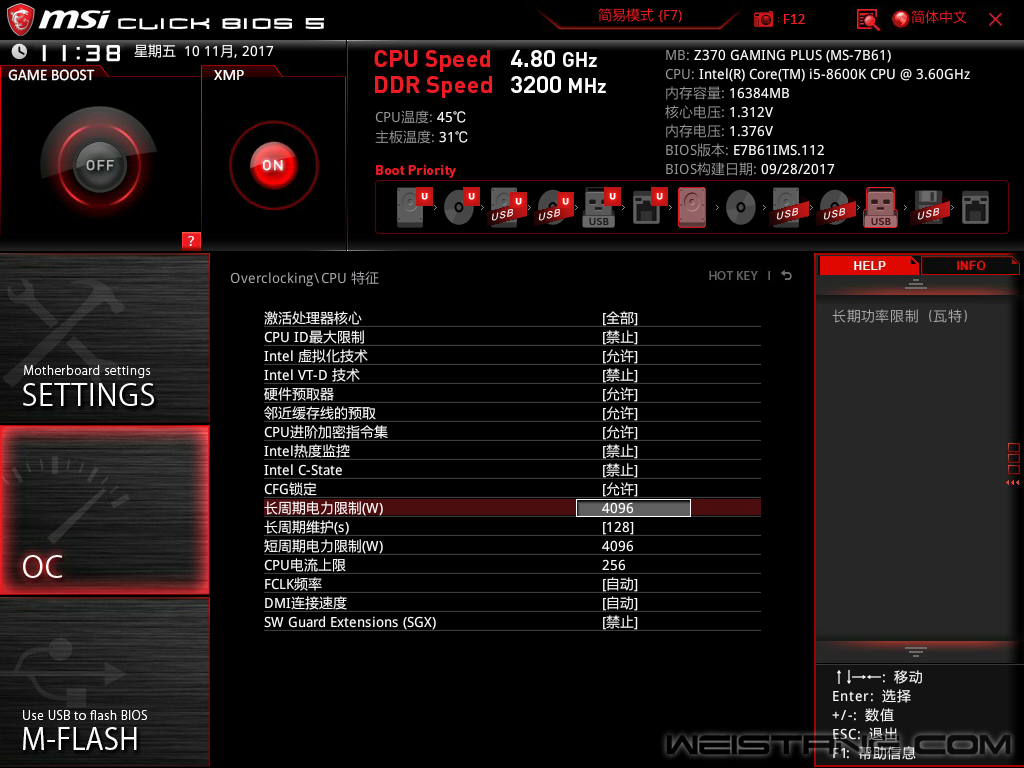The image size is (1024, 768).
Task: Change language via 简体中文 label
Action: pos(938,18)
